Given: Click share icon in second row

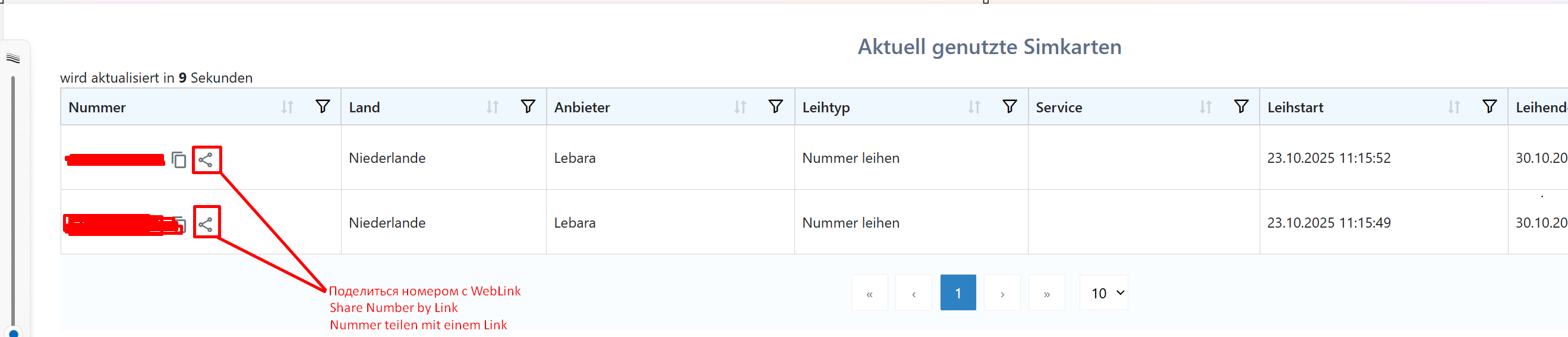Looking at the screenshot, I should pyautogui.click(x=206, y=224).
